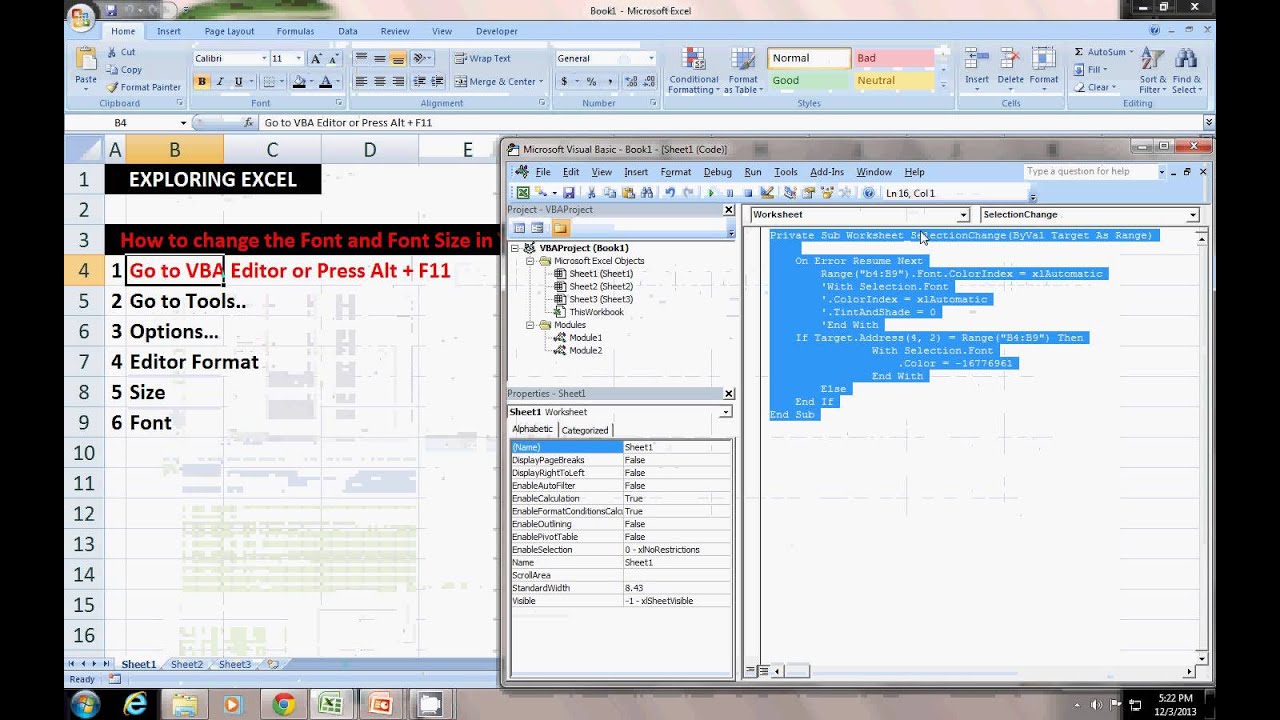
Task: Switch to the Formulas ribbon tab
Action: [x=295, y=31]
